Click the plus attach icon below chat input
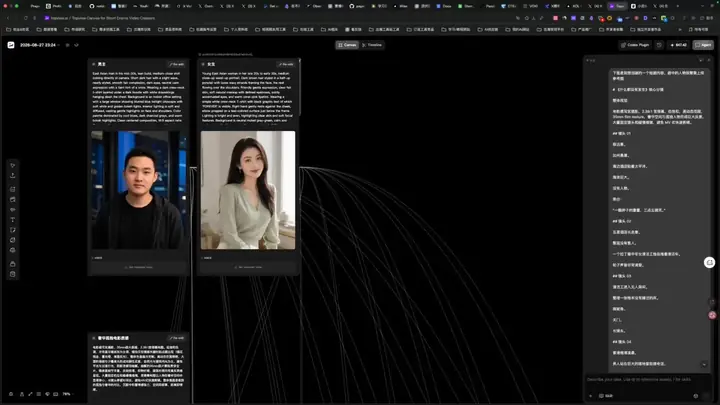The image size is (720, 405). 591,396
